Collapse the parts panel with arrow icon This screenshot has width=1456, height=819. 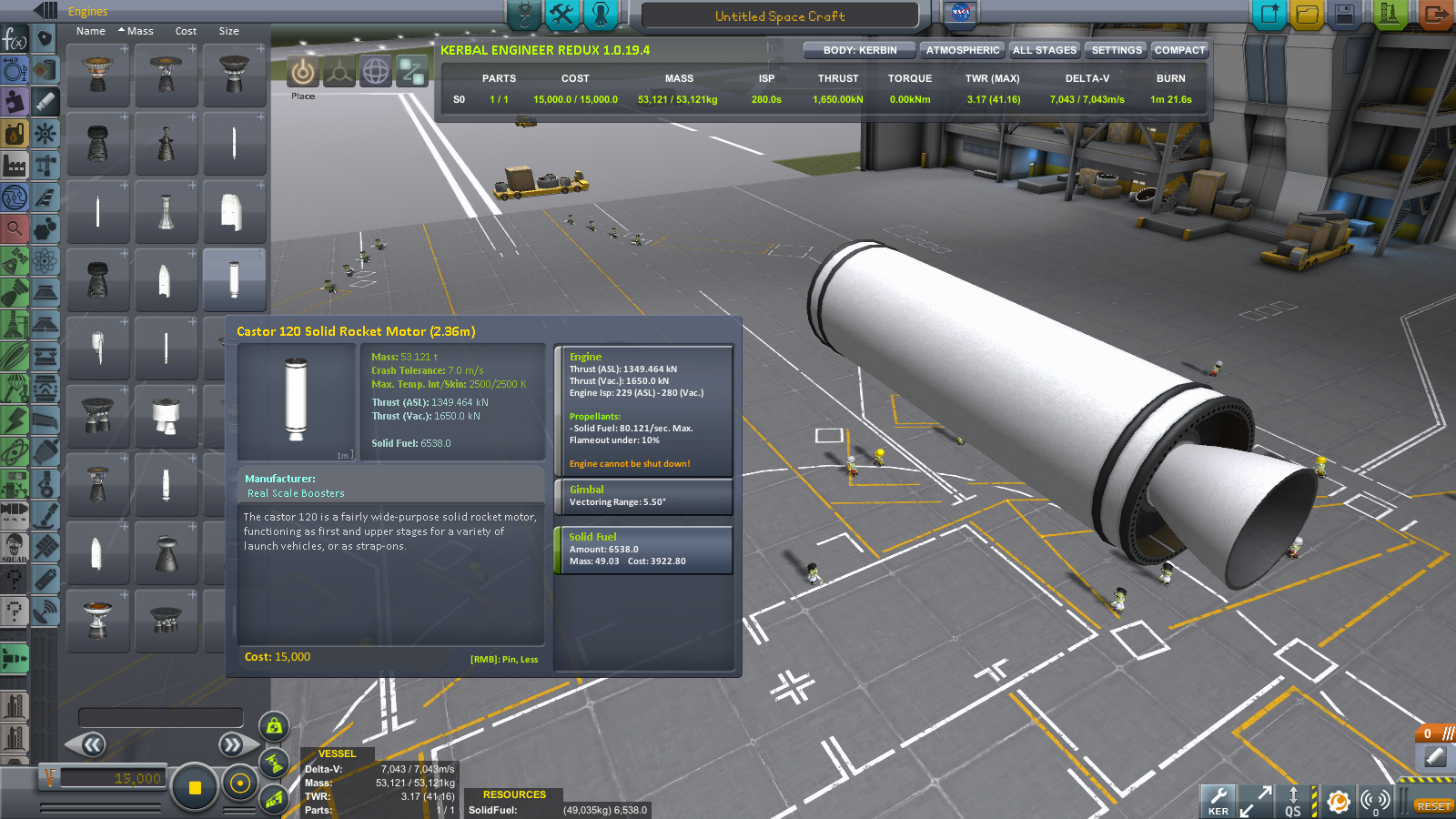(x=45, y=11)
